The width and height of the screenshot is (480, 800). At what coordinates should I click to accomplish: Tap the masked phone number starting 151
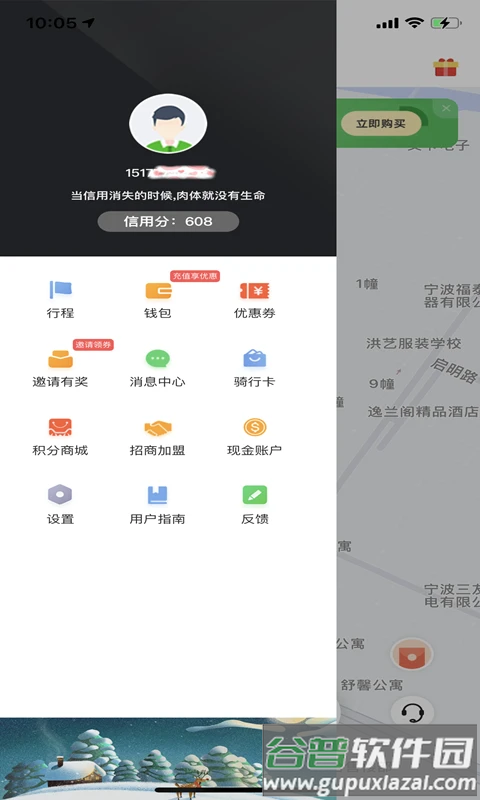point(170,173)
